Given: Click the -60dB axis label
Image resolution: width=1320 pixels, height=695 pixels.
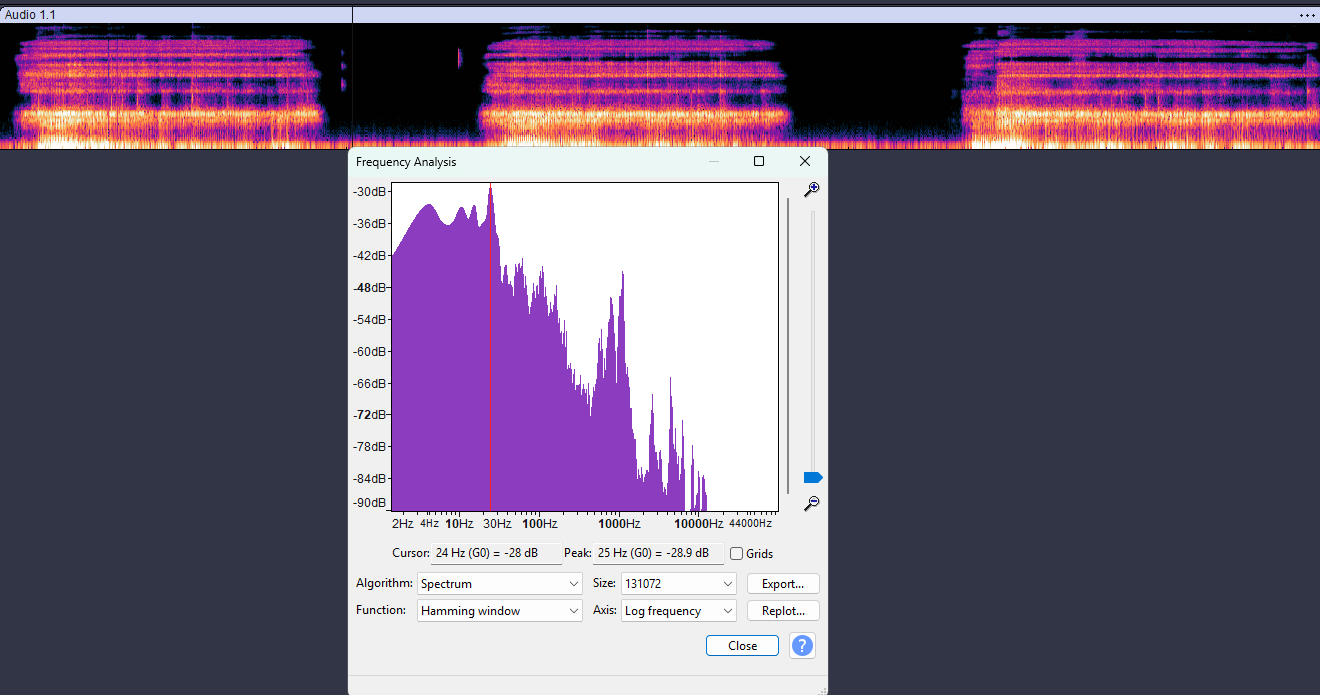Looking at the screenshot, I should (x=371, y=352).
